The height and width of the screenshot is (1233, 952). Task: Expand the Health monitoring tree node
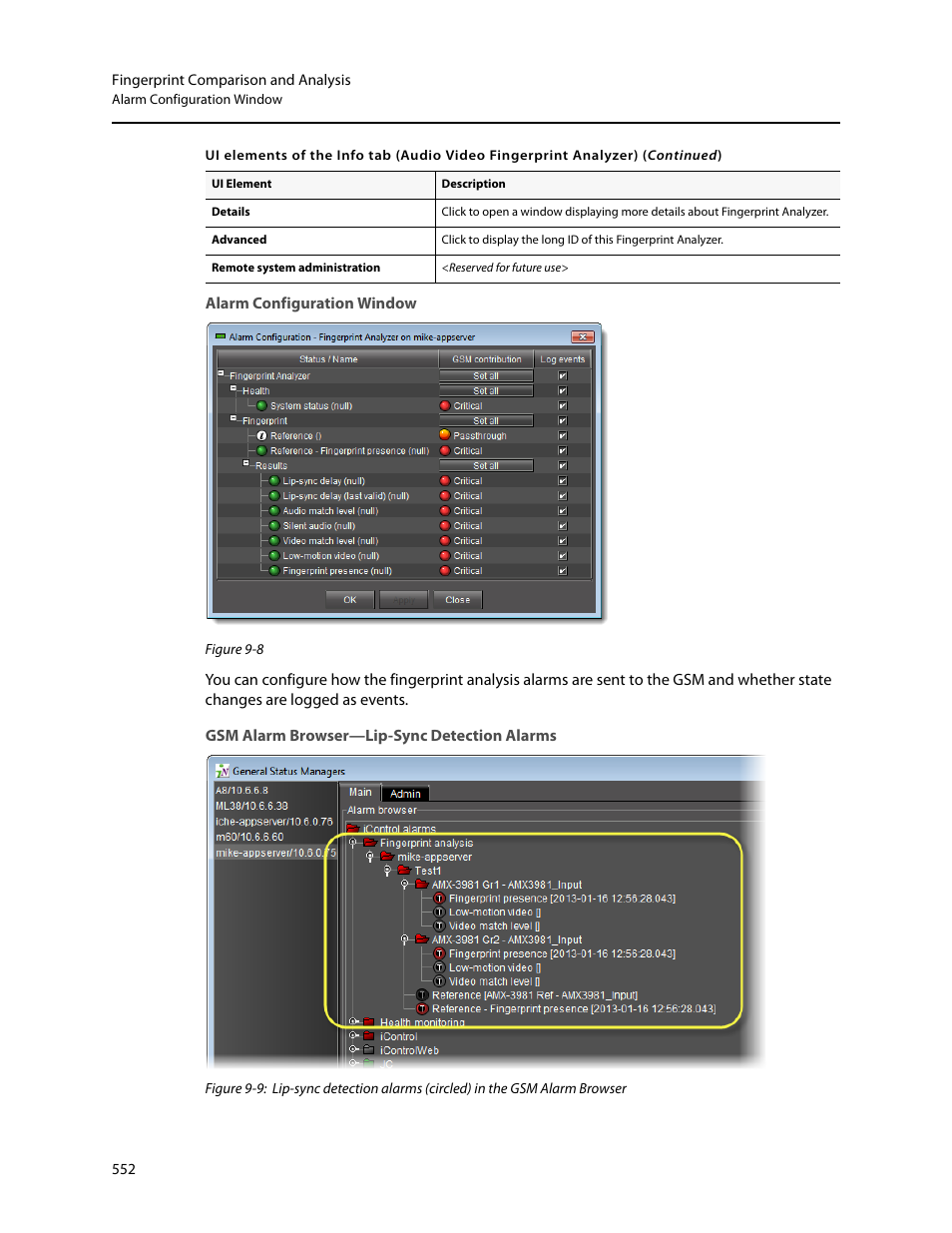[x=353, y=1022]
